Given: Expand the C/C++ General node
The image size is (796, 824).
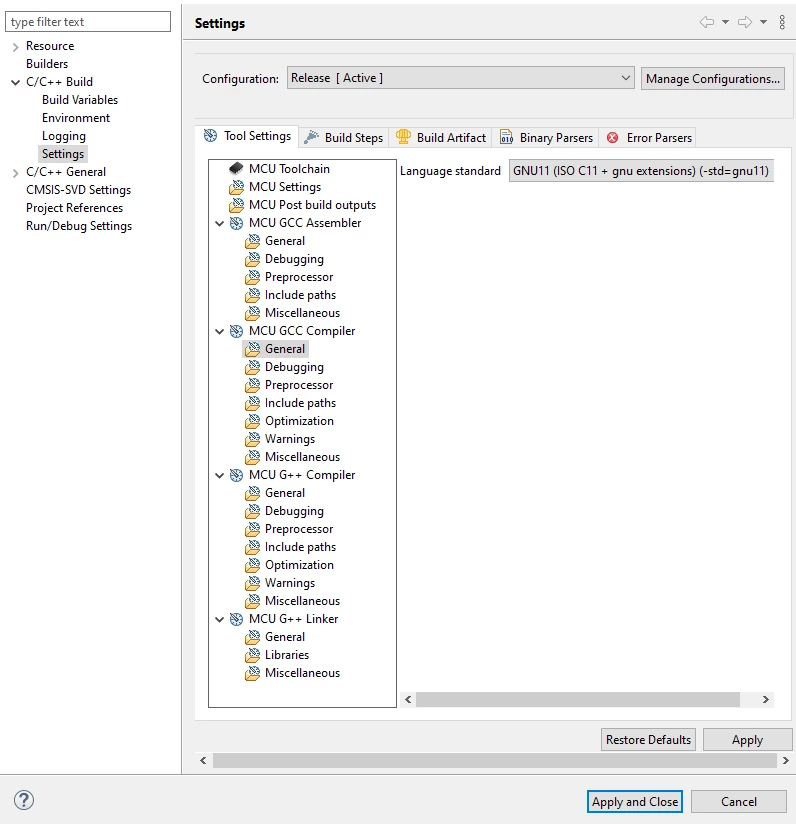Looking at the screenshot, I should (15, 173).
